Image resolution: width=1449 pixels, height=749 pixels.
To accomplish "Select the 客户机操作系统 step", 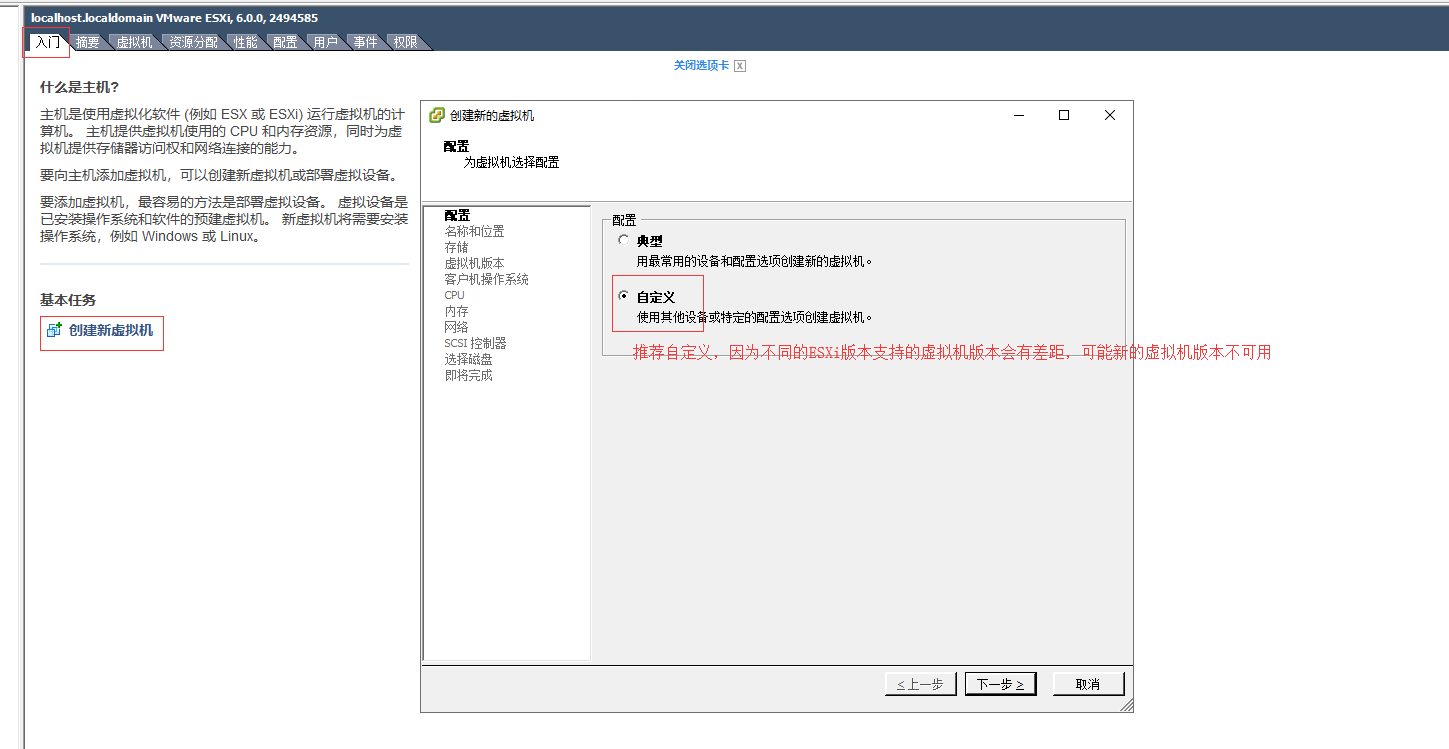I will 486,279.
